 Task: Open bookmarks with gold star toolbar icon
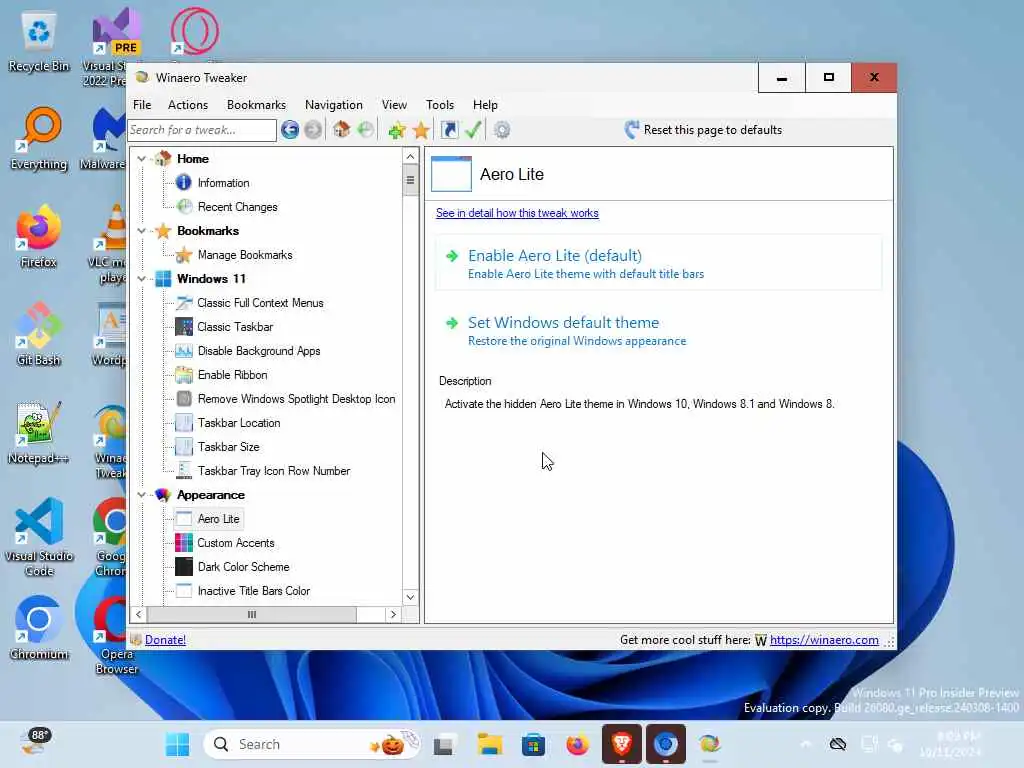click(x=421, y=130)
